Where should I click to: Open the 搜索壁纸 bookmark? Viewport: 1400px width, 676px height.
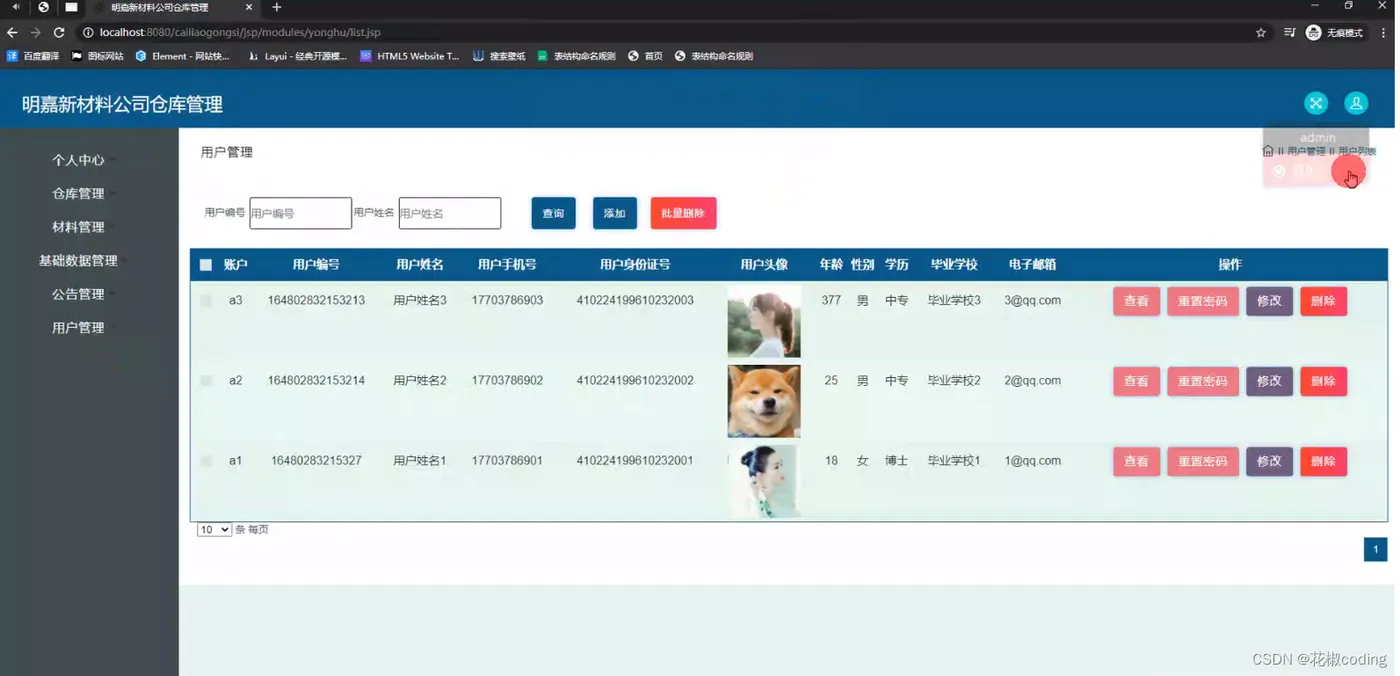tap(499, 56)
